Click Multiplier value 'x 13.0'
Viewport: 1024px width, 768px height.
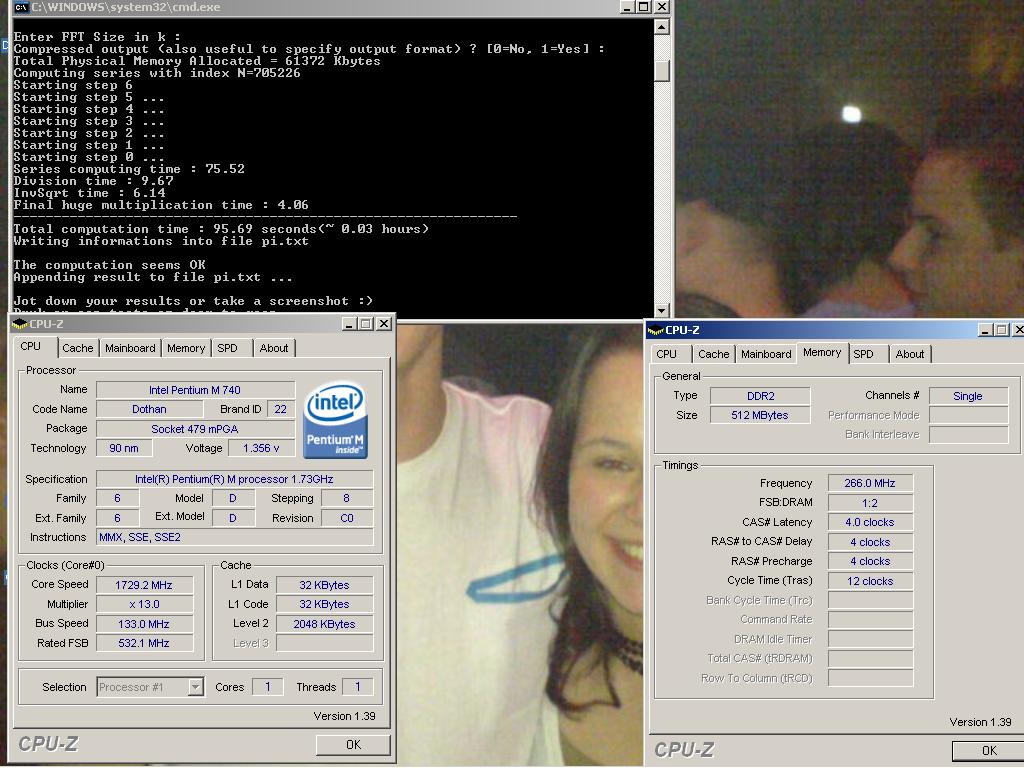(x=144, y=605)
